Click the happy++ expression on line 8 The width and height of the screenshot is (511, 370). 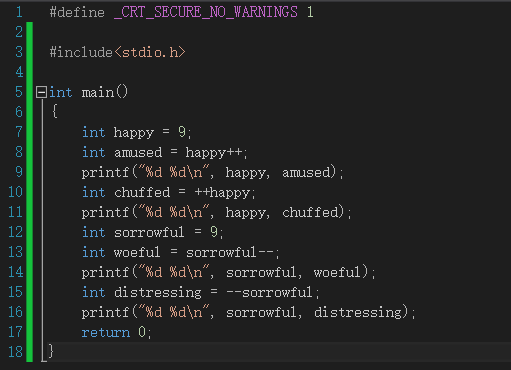click(x=214, y=153)
